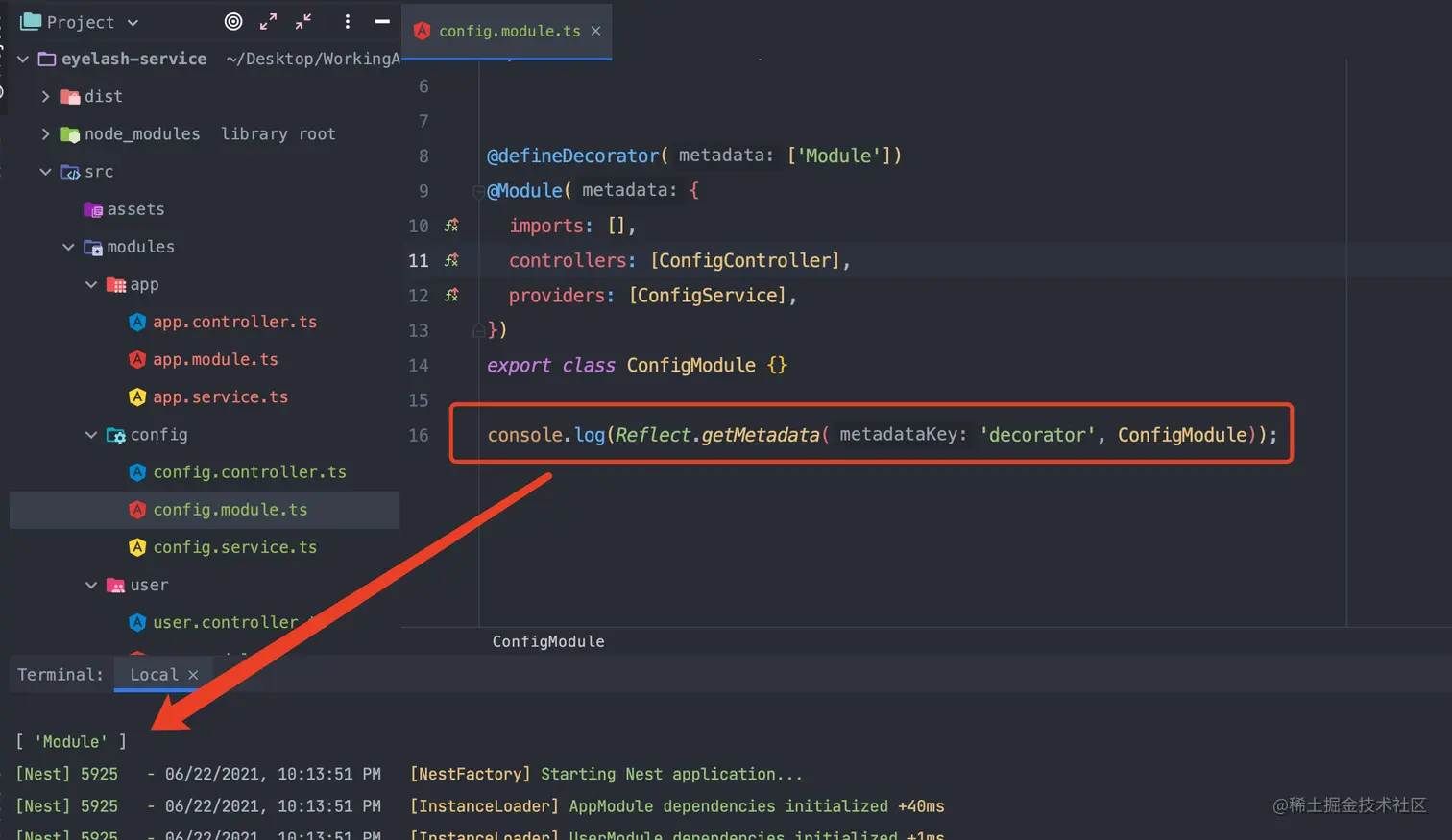Image resolution: width=1452 pixels, height=840 pixels.
Task: Click the modules folder icon
Action: (93, 247)
